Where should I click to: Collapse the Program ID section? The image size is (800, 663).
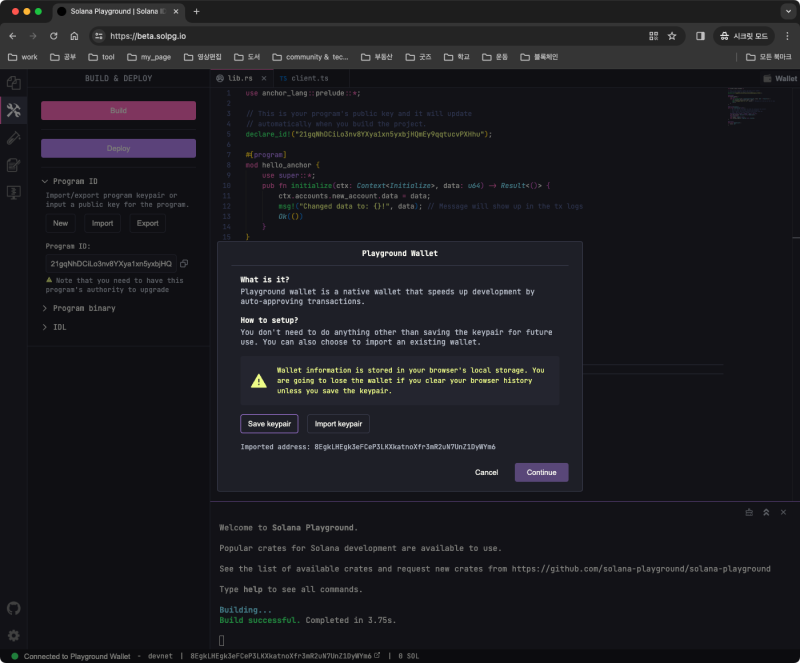[x=70, y=181]
